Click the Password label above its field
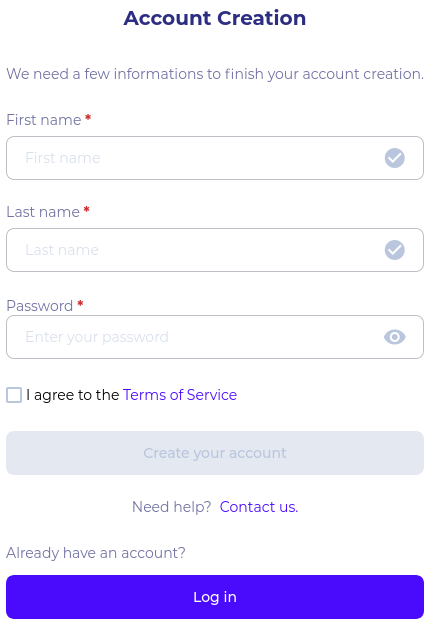The width and height of the screenshot is (435, 633). (x=40, y=306)
